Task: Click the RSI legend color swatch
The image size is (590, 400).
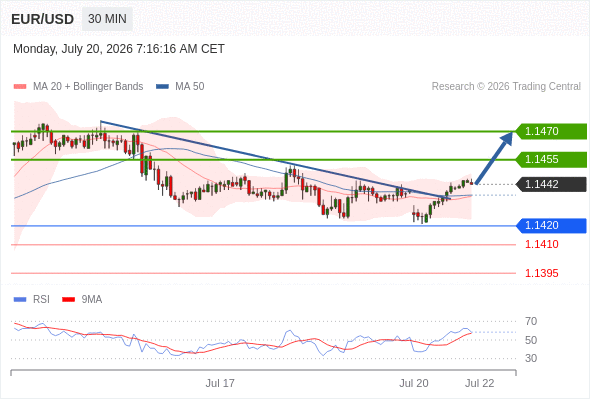Action: click(20, 300)
